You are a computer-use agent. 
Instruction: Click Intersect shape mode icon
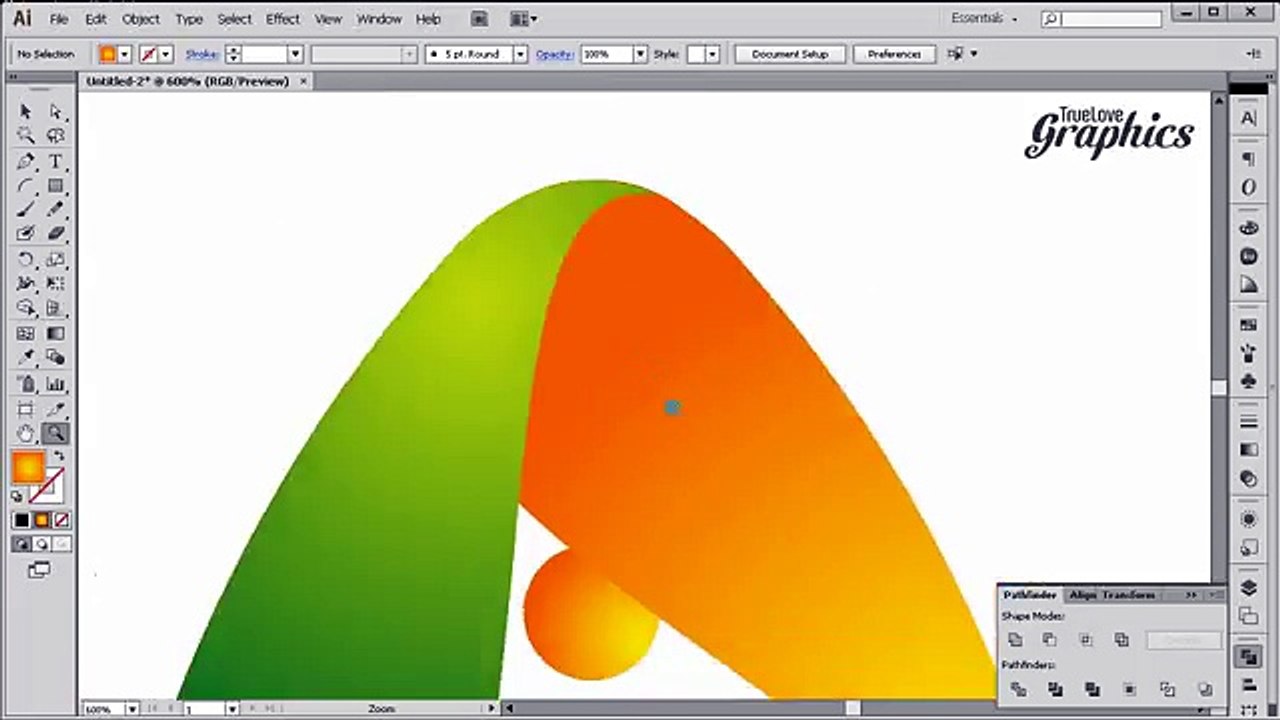(1086, 640)
